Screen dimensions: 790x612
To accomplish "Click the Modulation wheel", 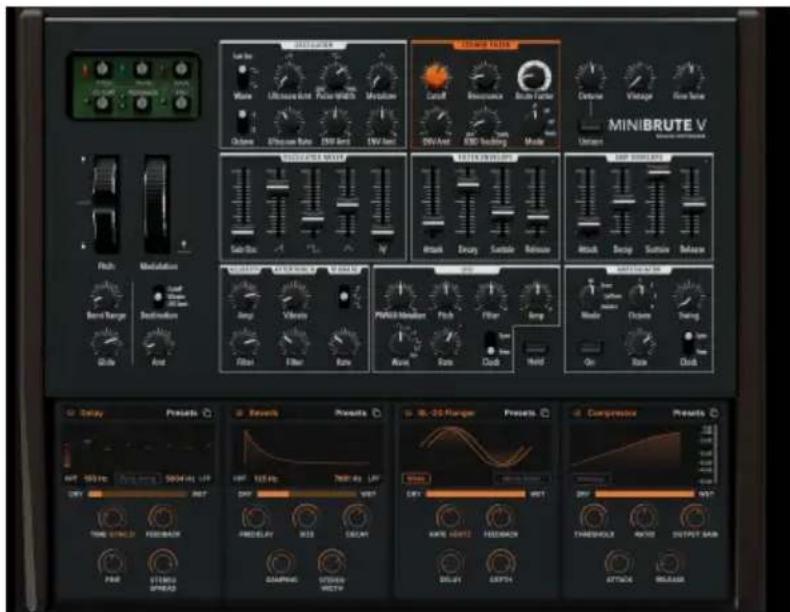I will (x=157, y=205).
